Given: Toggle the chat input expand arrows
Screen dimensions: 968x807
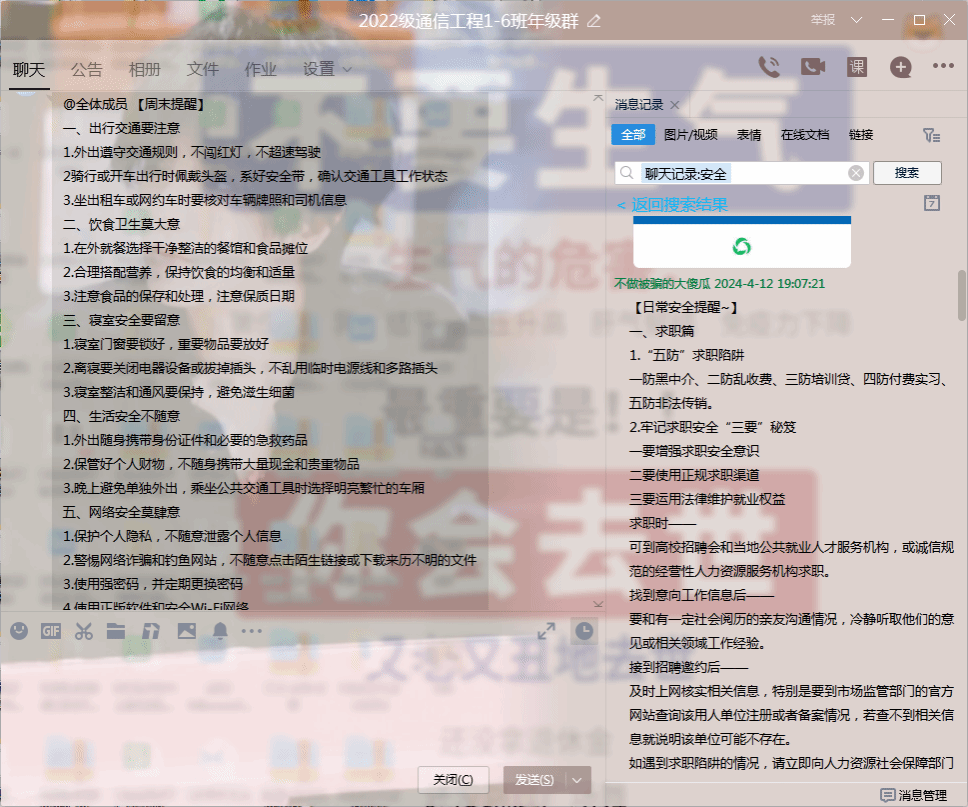Looking at the screenshot, I should pyautogui.click(x=547, y=631).
